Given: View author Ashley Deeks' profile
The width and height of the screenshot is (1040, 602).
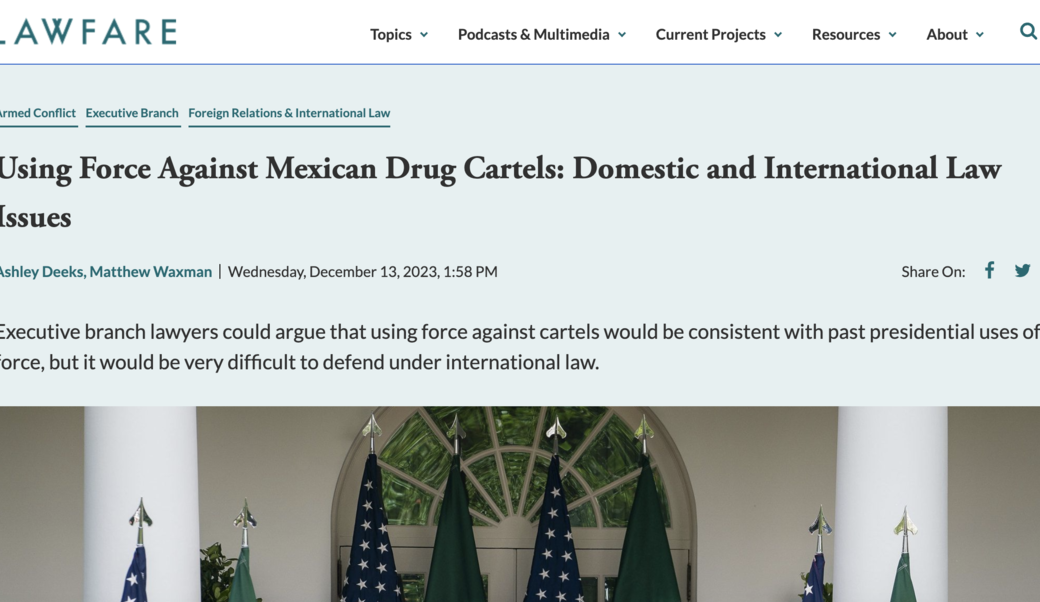Looking at the screenshot, I should coord(41,271).
